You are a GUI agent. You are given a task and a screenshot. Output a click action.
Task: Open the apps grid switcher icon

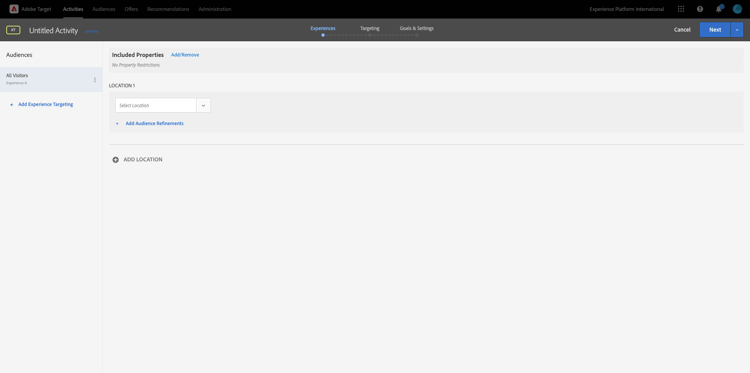pyautogui.click(x=681, y=9)
